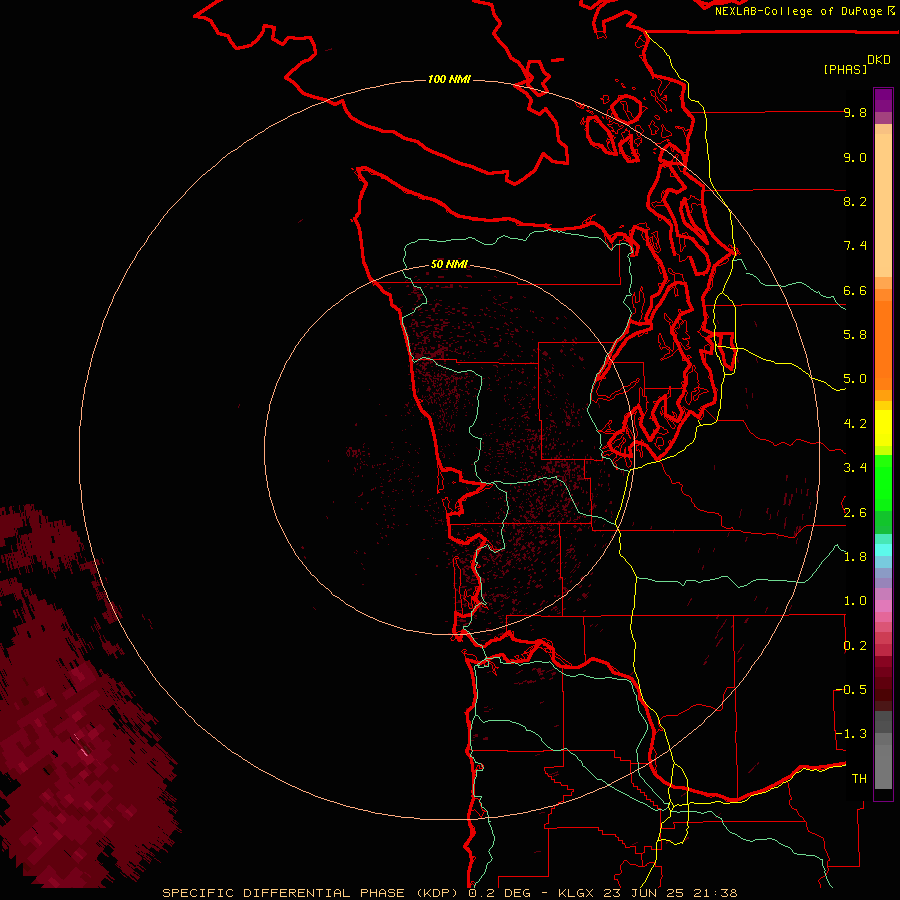Click the KLGX station identifier in caption

[576, 893]
